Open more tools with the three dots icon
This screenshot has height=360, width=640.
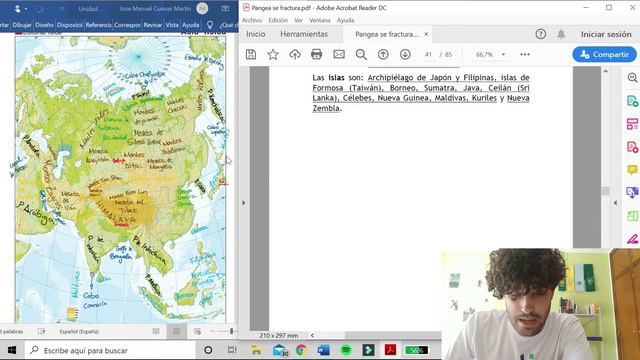[x=525, y=54]
